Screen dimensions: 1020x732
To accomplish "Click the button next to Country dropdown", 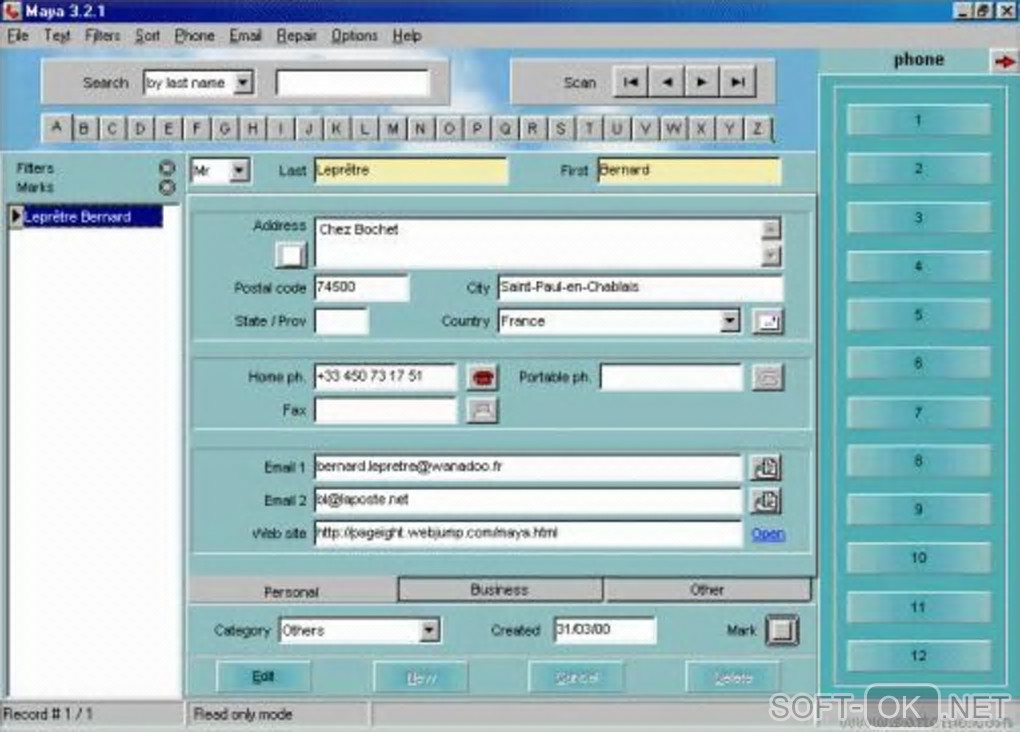I will pyautogui.click(x=768, y=321).
